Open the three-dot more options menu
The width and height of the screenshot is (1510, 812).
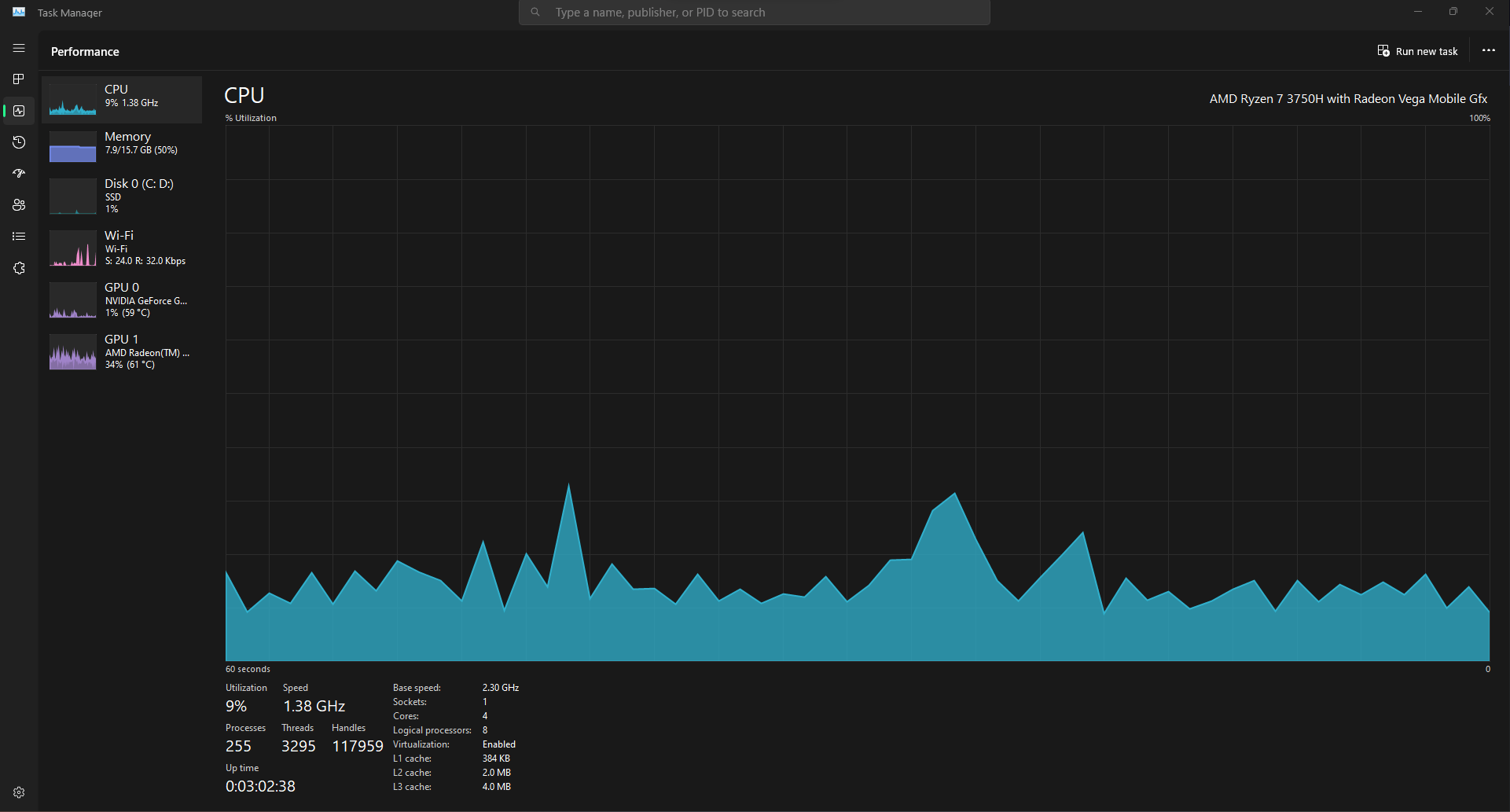(x=1489, y=50)
